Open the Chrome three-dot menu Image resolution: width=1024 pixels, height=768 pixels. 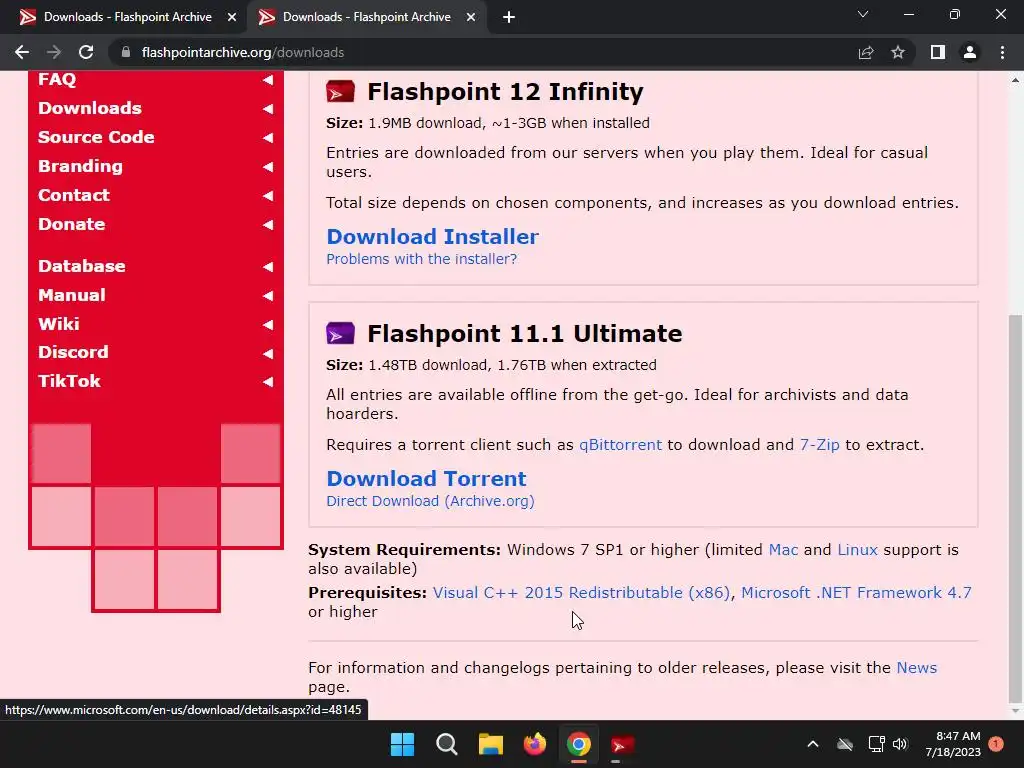1002,52
